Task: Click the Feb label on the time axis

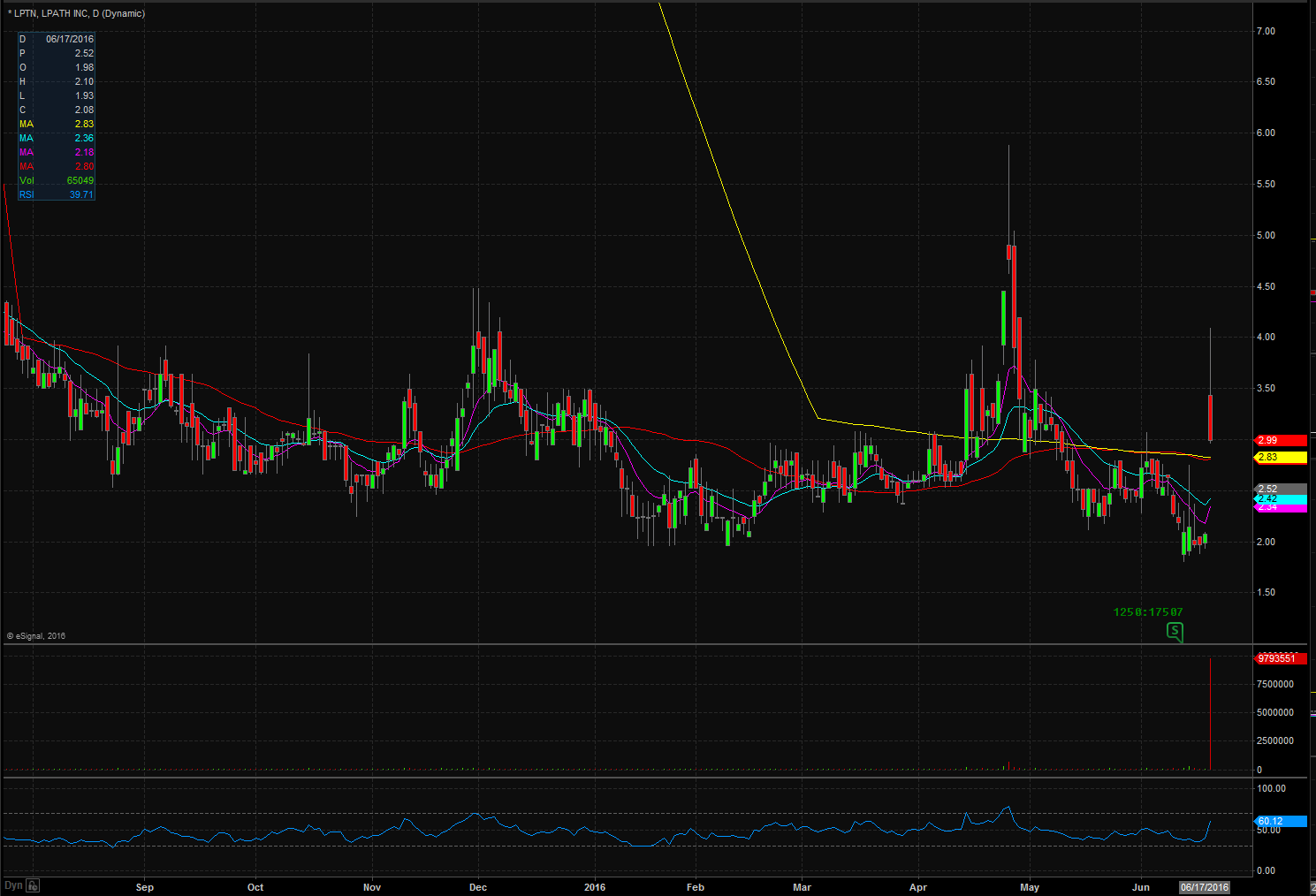Action: click(696, 887)
